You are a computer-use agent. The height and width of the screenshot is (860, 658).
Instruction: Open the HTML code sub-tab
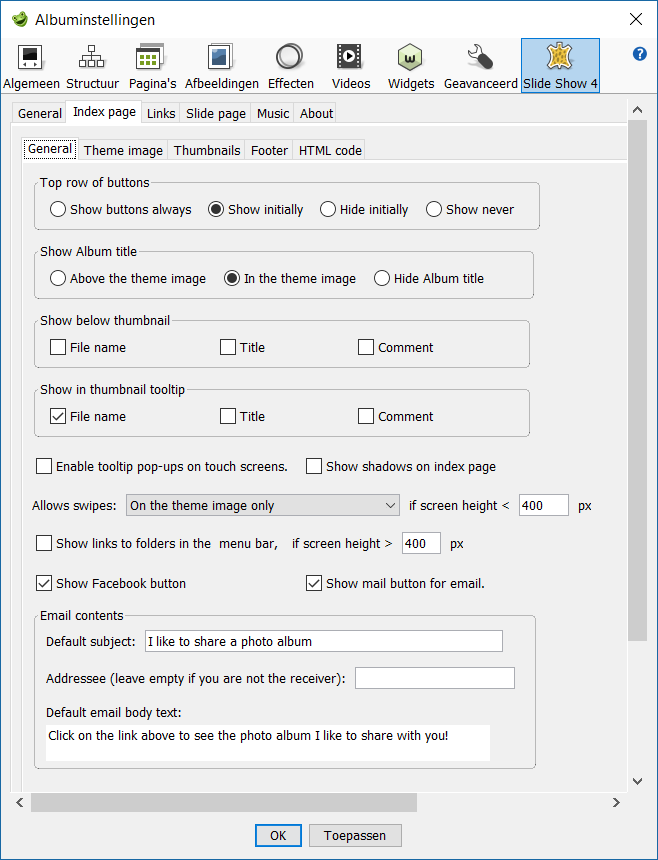(330, 150)
